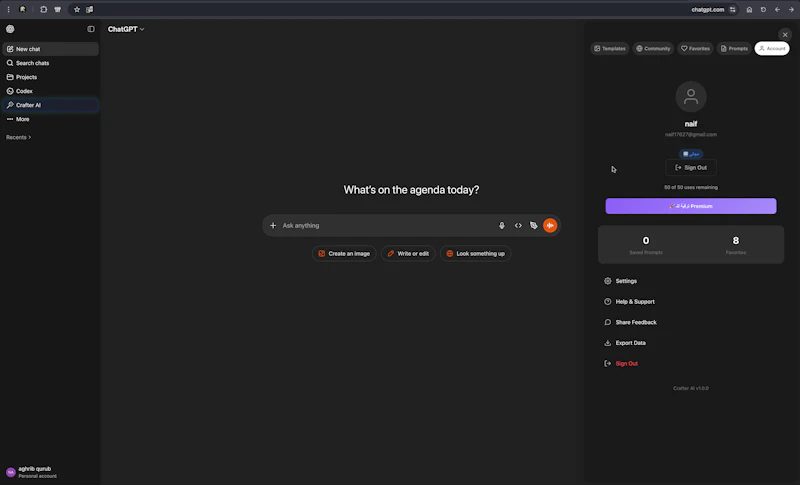This screenshot has width=800, height=485.
Task: Select Crafter AI in the sidebar
Action: click(x=50, y=105)
